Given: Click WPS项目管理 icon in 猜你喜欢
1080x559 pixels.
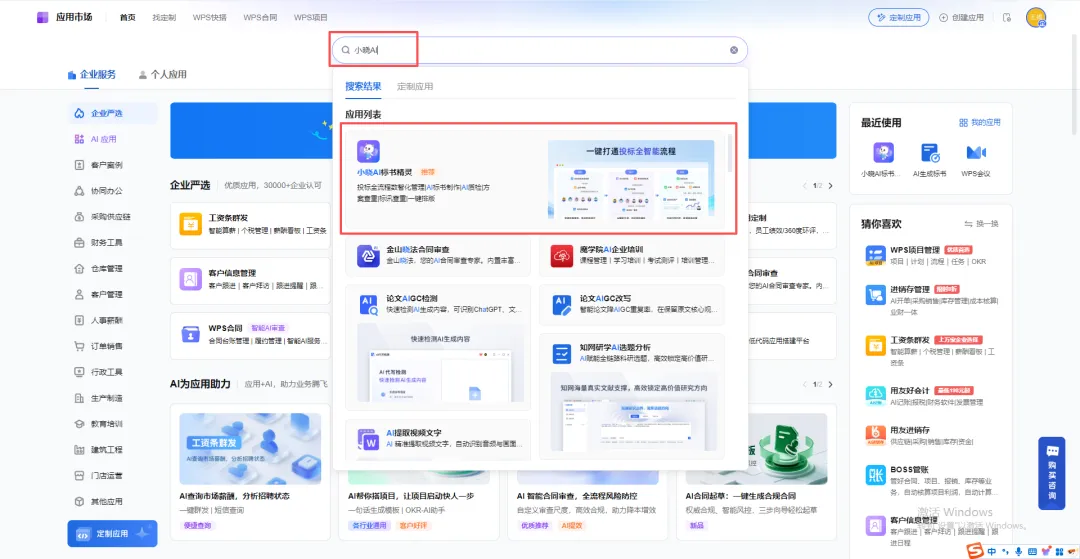Looking at the screenshot, I should tap(875, 255).
